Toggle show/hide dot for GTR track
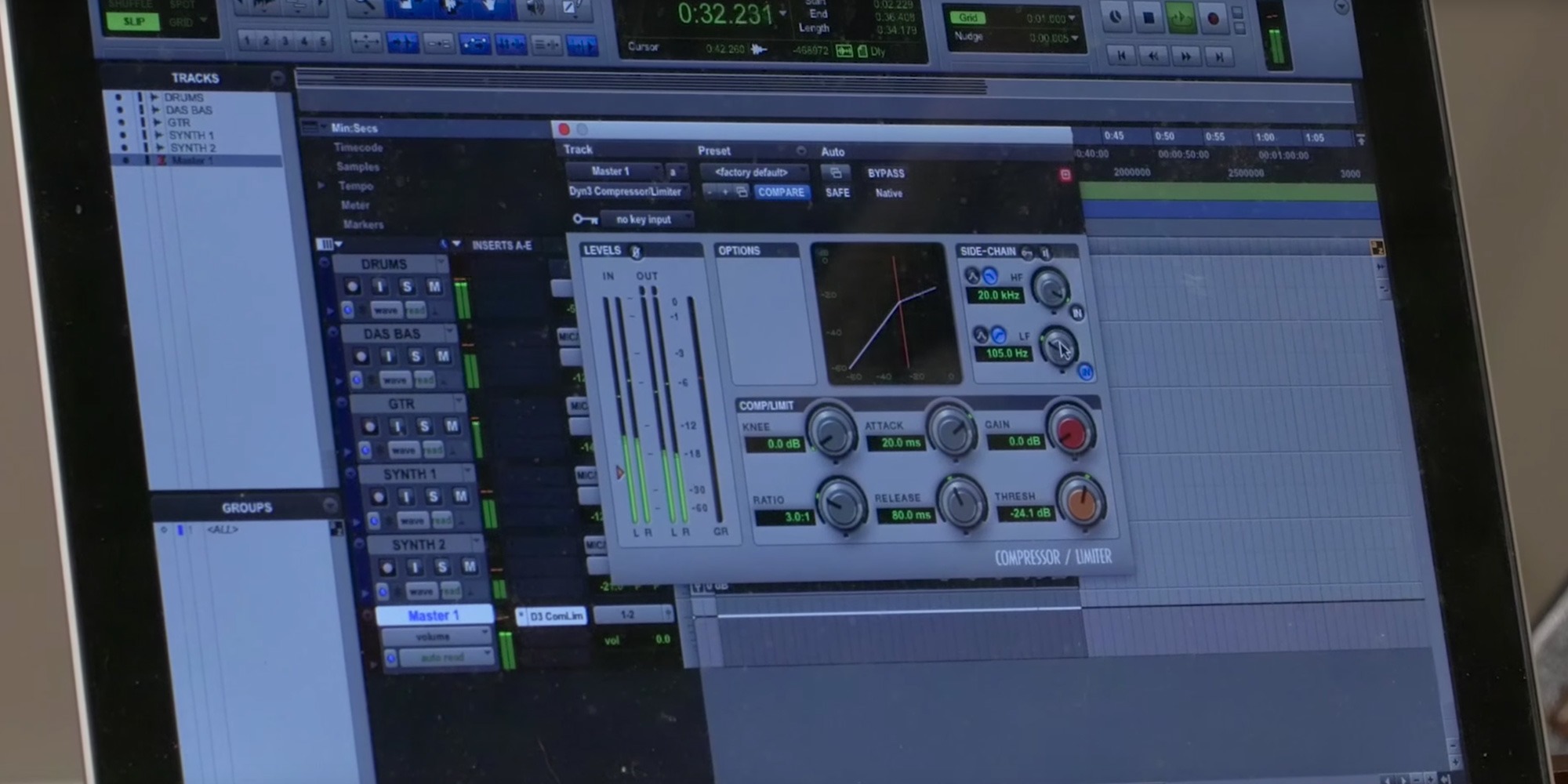 click(122, 122)
